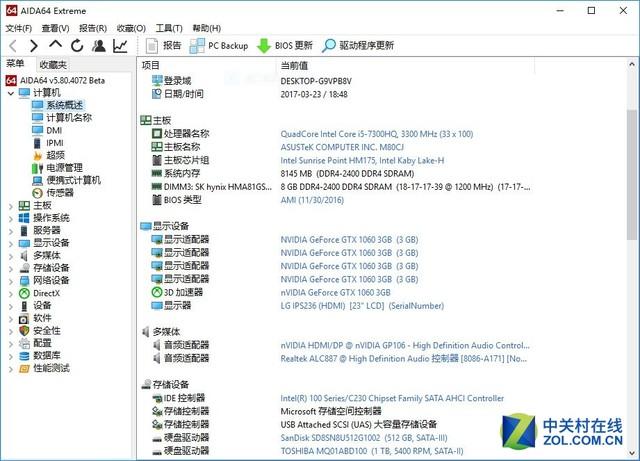Select the 日期/时间 row icon

(157, 94)
